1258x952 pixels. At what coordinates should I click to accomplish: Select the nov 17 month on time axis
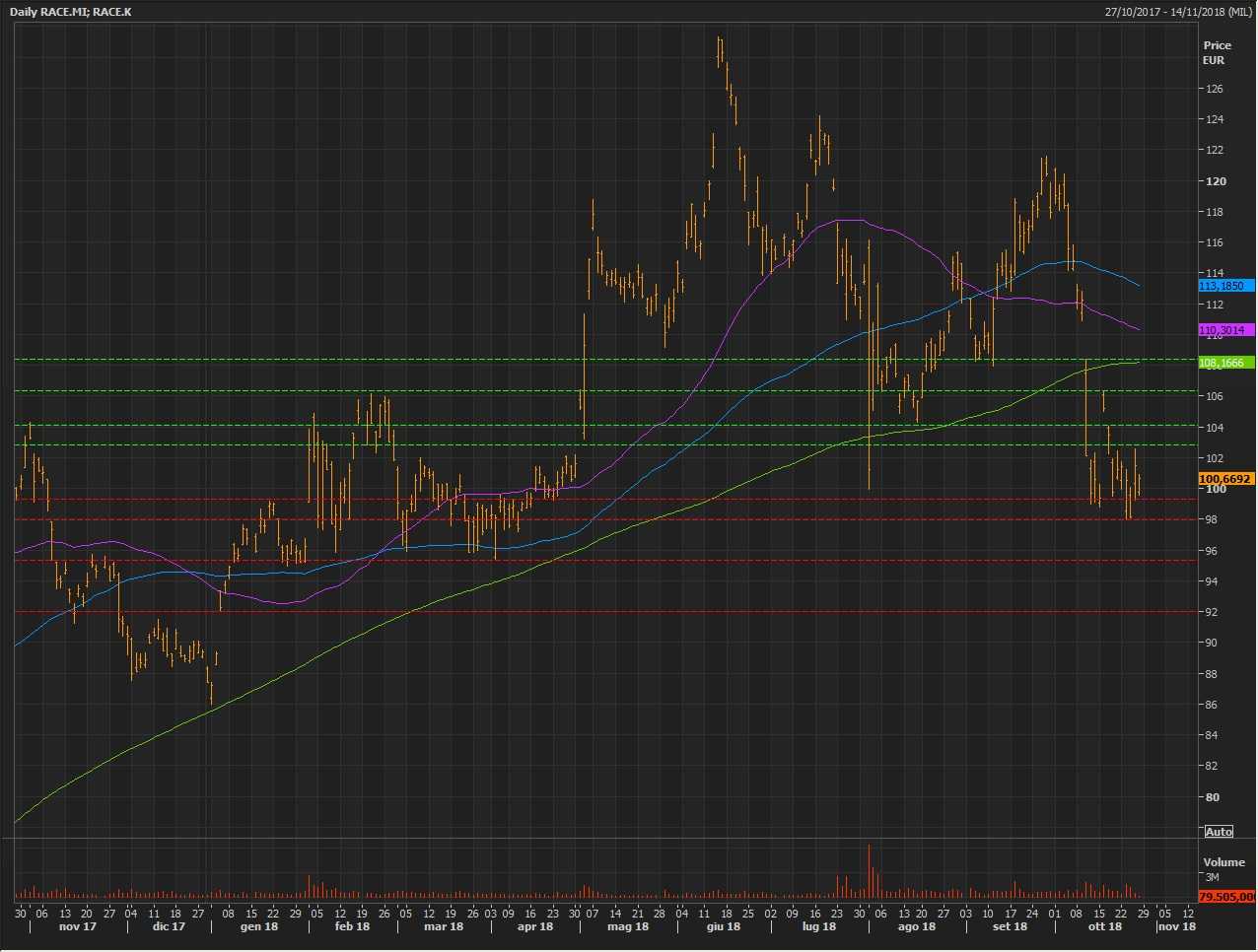(x=78, y=926)
